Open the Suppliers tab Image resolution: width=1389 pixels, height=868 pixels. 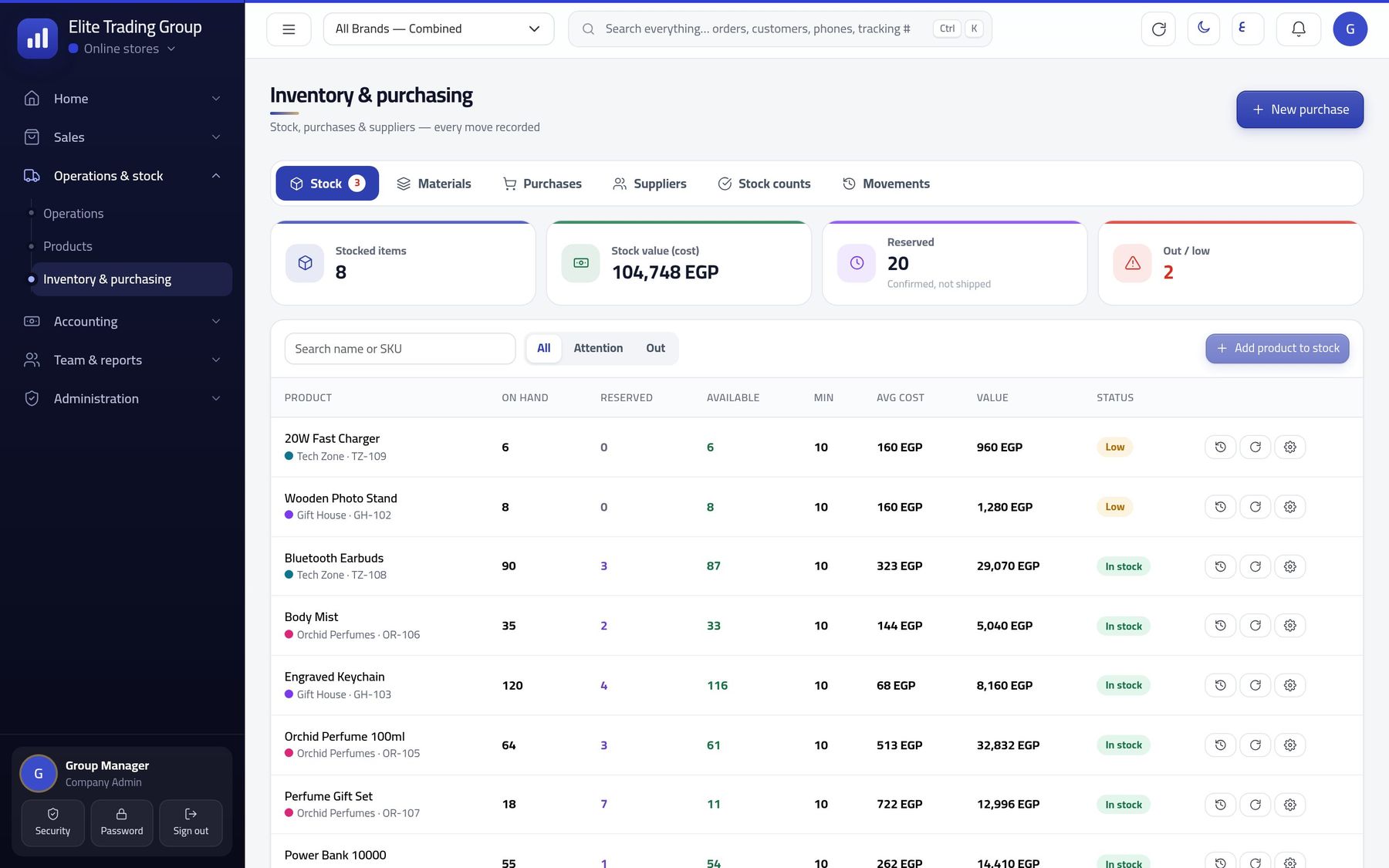(x=649, y=184)
